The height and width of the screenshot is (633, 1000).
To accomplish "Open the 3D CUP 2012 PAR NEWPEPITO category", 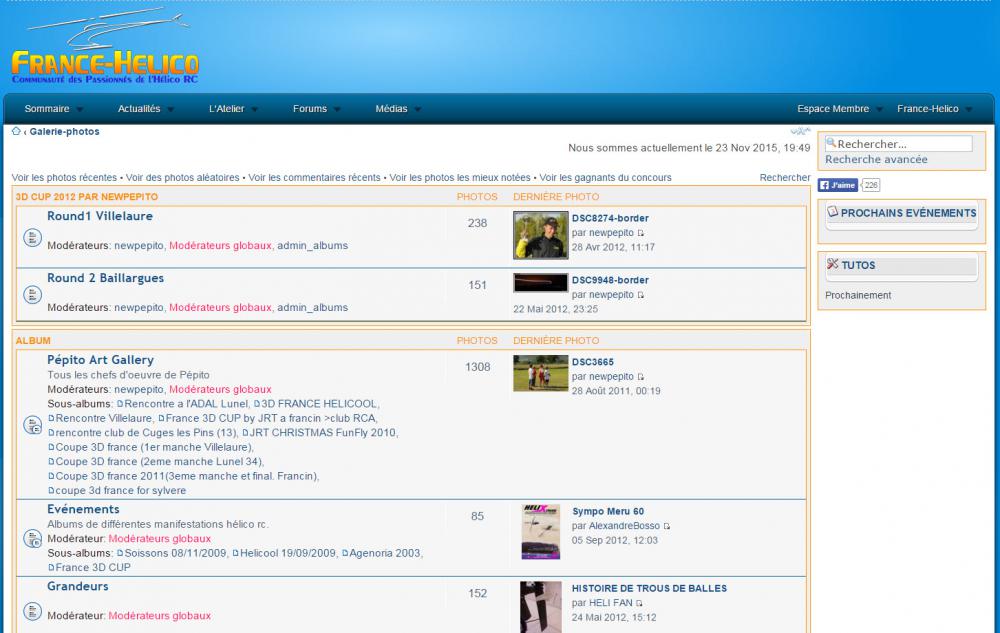I will (87, 197).
